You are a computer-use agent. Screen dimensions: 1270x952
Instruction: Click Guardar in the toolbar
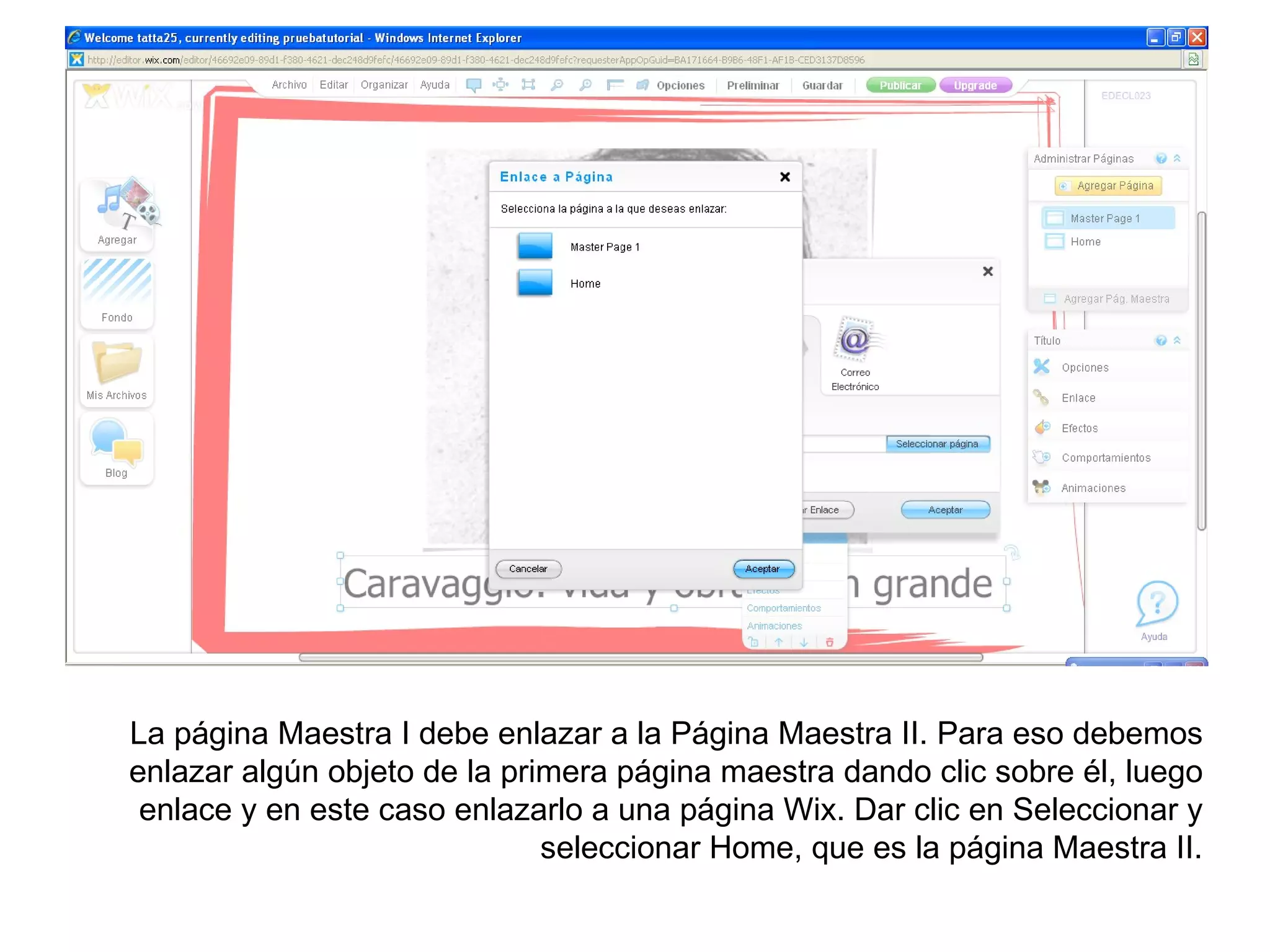822,86
